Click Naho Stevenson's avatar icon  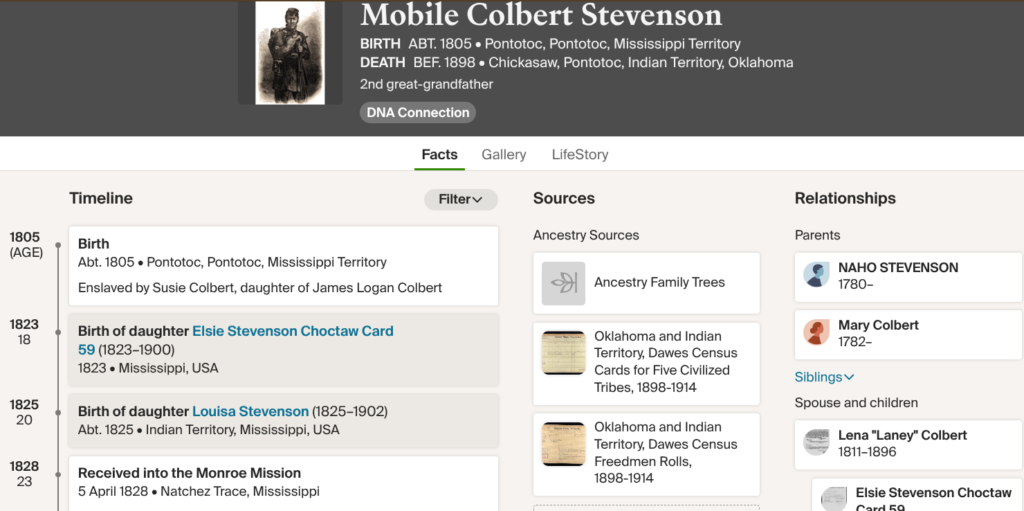(x=817, y=276)
